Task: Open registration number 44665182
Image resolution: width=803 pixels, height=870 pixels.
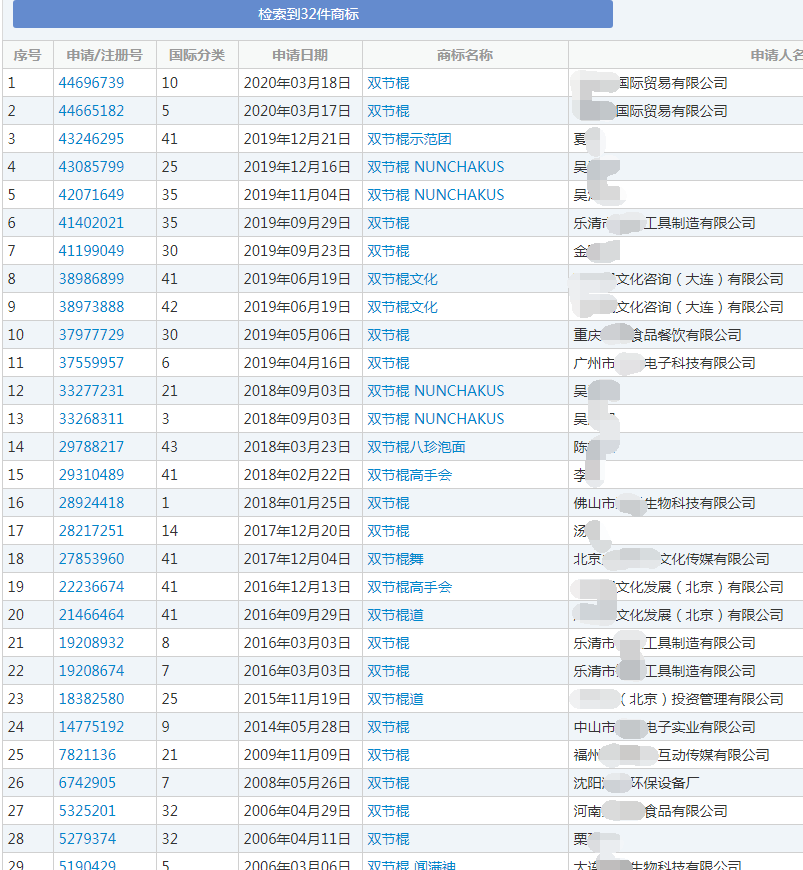Action: 91,111
